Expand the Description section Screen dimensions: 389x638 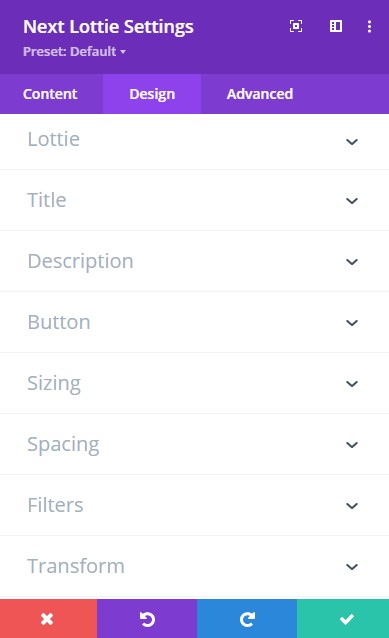pyautogui.click(x=194, y=261)
